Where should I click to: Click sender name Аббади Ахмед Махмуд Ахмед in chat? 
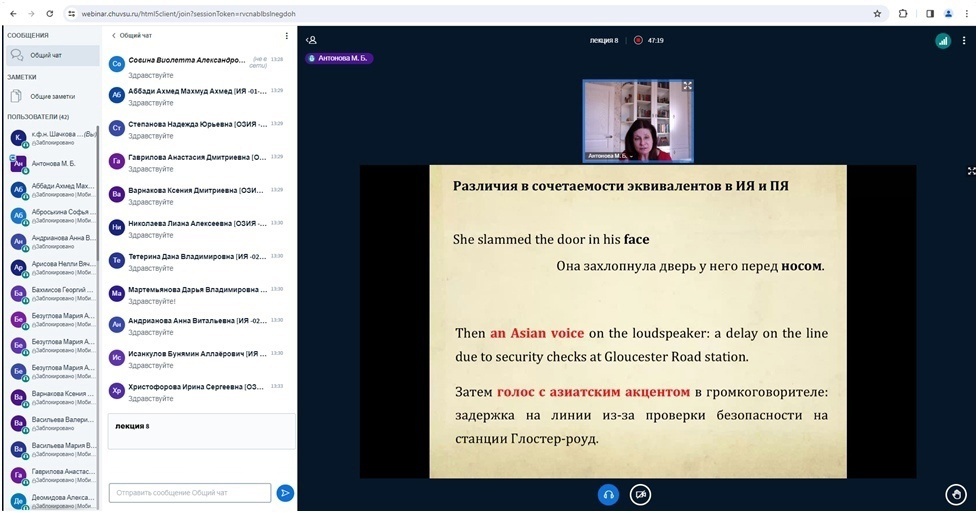tap(197, 91)
